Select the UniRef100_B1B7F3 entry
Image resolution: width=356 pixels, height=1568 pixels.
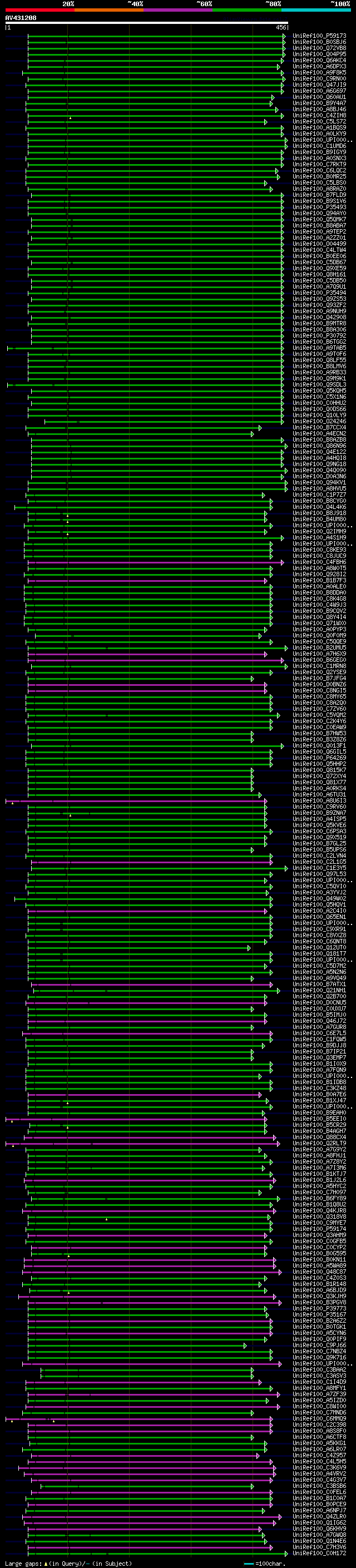point(319,580)
